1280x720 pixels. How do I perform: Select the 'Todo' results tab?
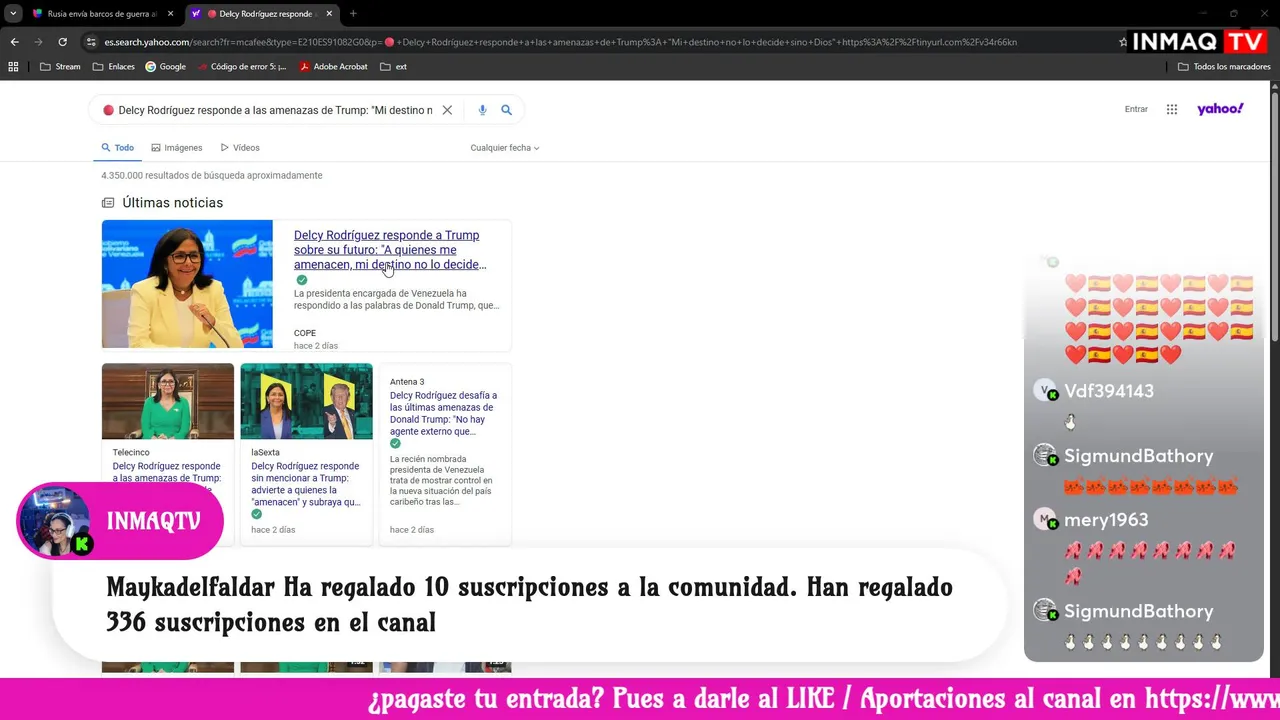pos(117,148)
